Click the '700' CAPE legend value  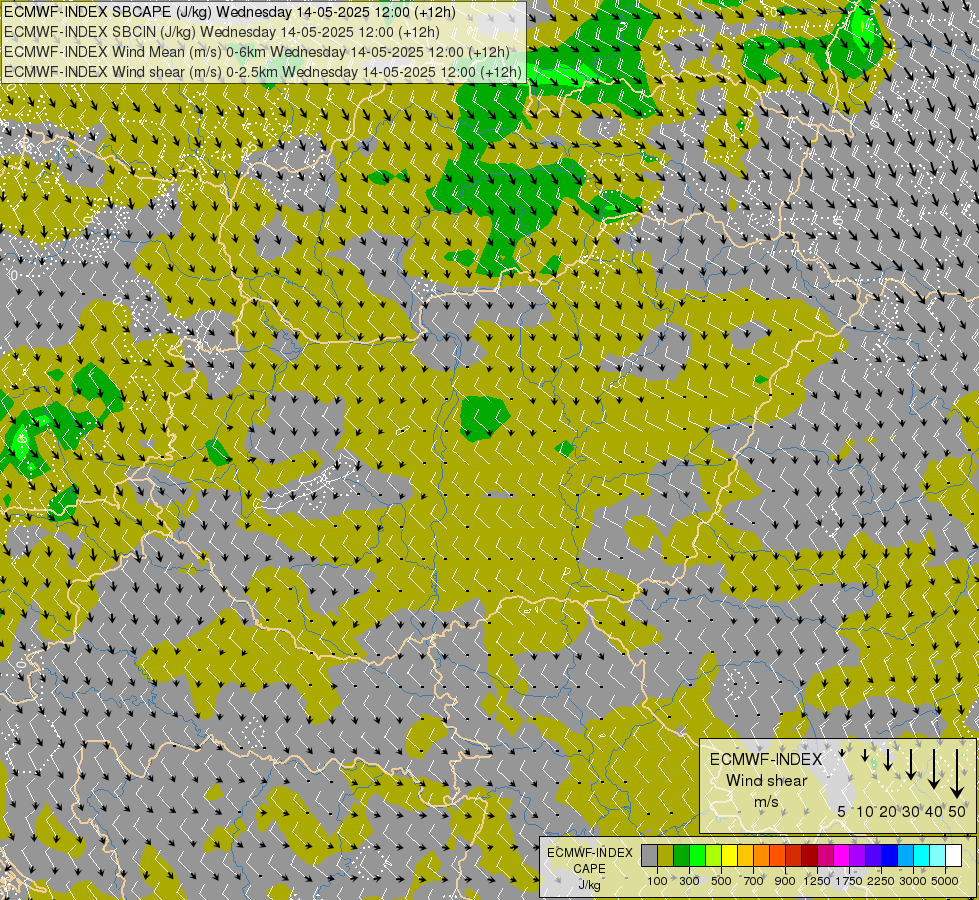pyautogui.click(x=754, y=881)
